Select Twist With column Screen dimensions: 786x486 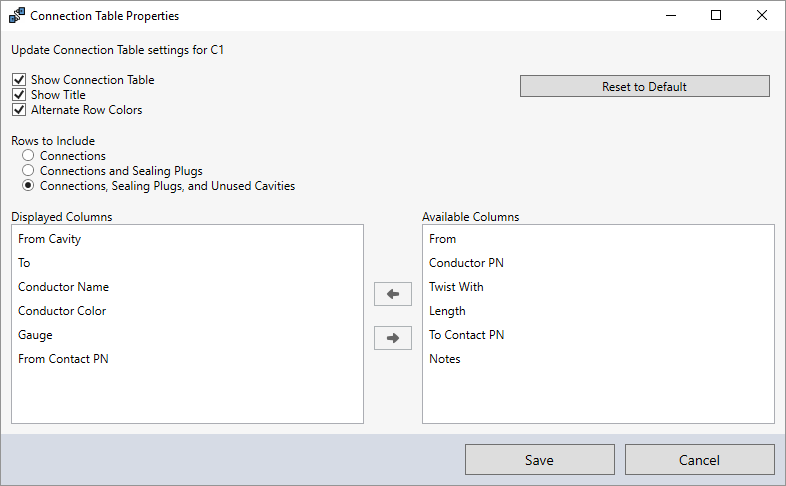click(x=599, y=287)
